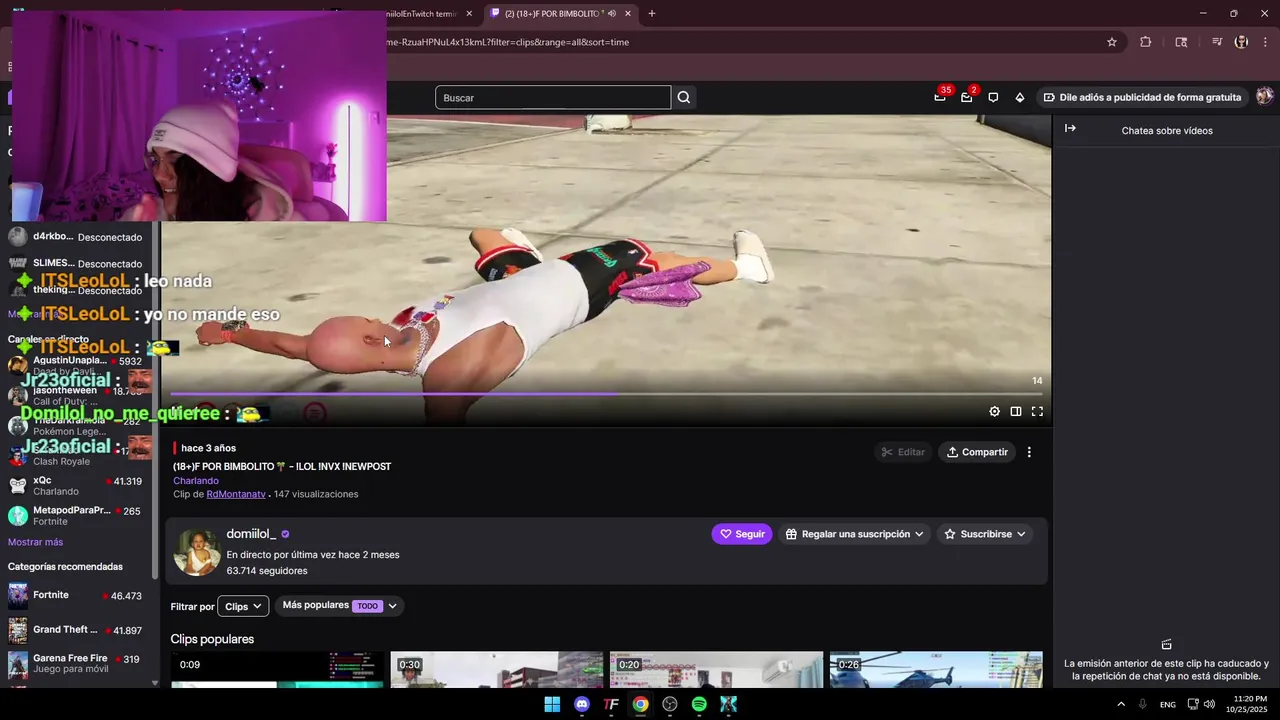Open the domiilol_ channel name

(251, 534)
